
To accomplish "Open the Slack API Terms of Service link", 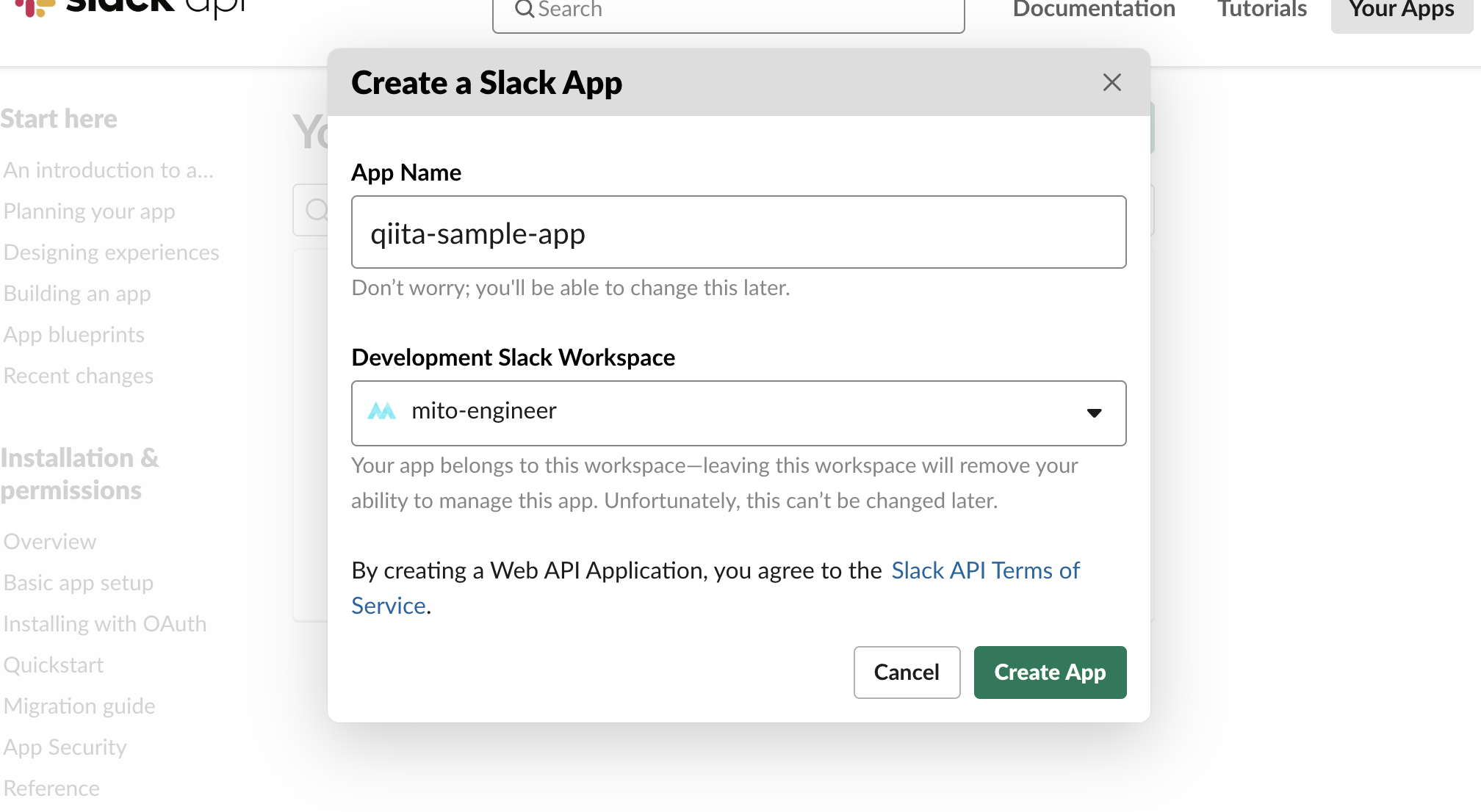I will [x=984, y=570].
